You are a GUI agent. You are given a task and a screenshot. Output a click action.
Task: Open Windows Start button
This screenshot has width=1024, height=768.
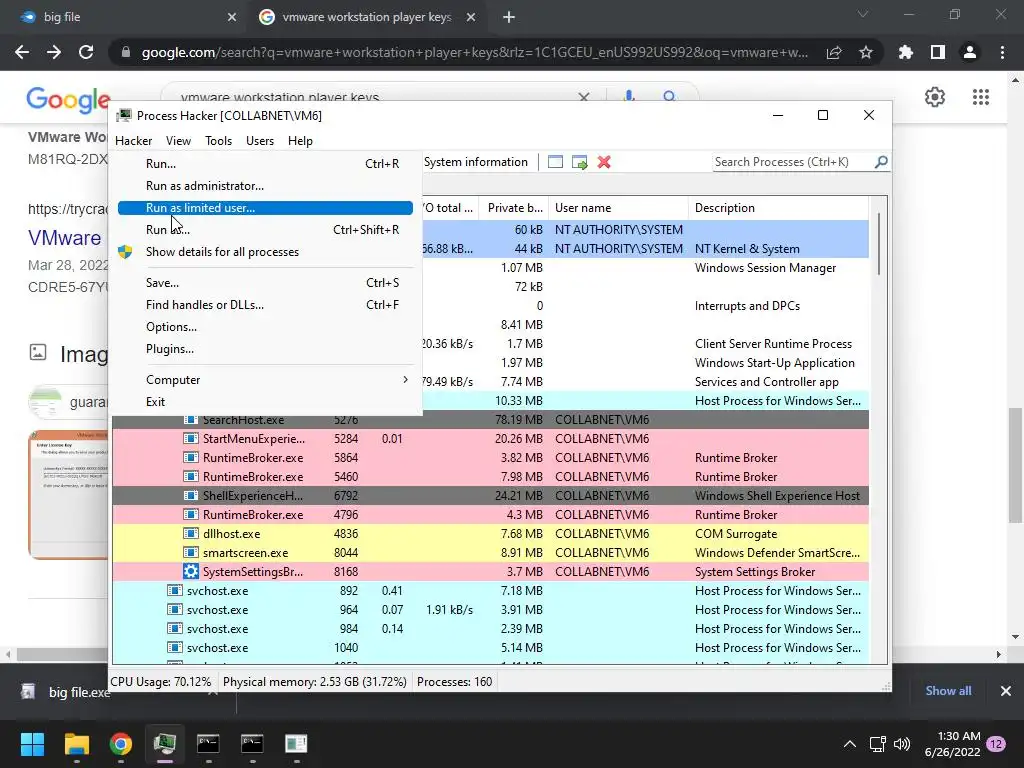[x=32, y=744]
